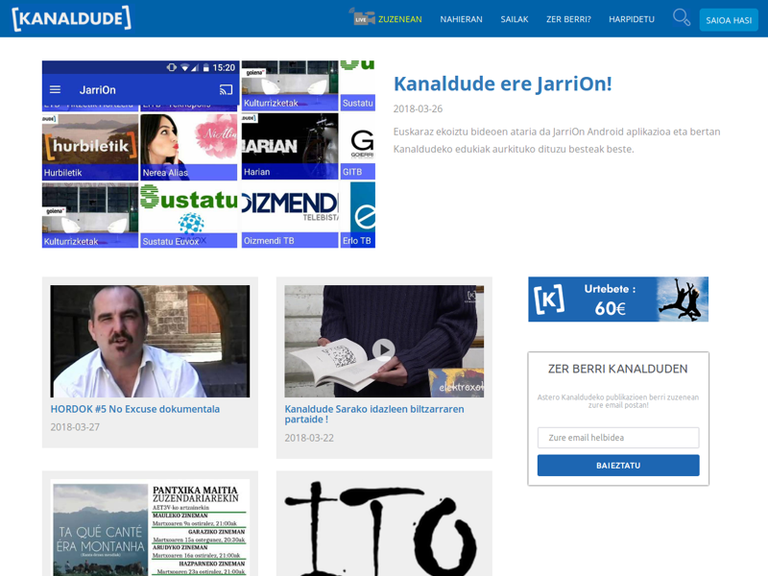Open the Sailak menu item
768x576 pixels.
514,19
